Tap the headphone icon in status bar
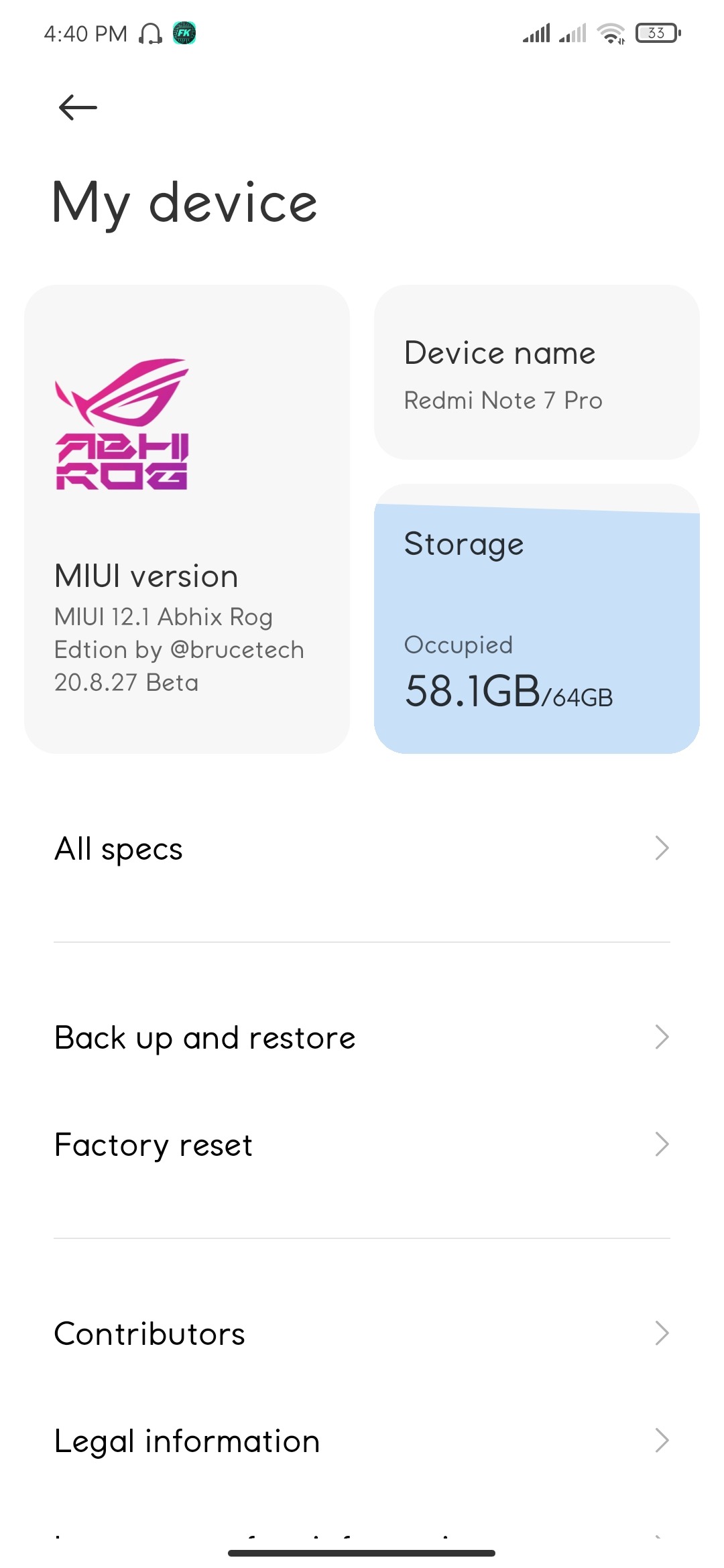 [x=150, y=33]
